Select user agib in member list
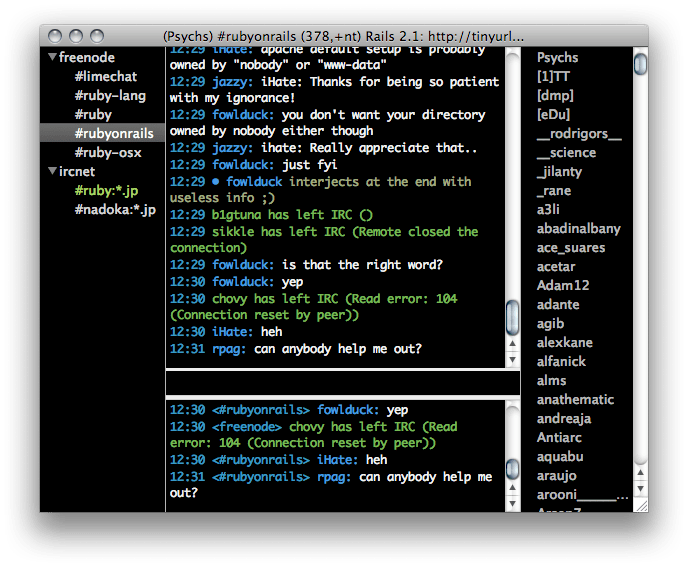This screenshot has width=688, height=567. coord(550,323)
